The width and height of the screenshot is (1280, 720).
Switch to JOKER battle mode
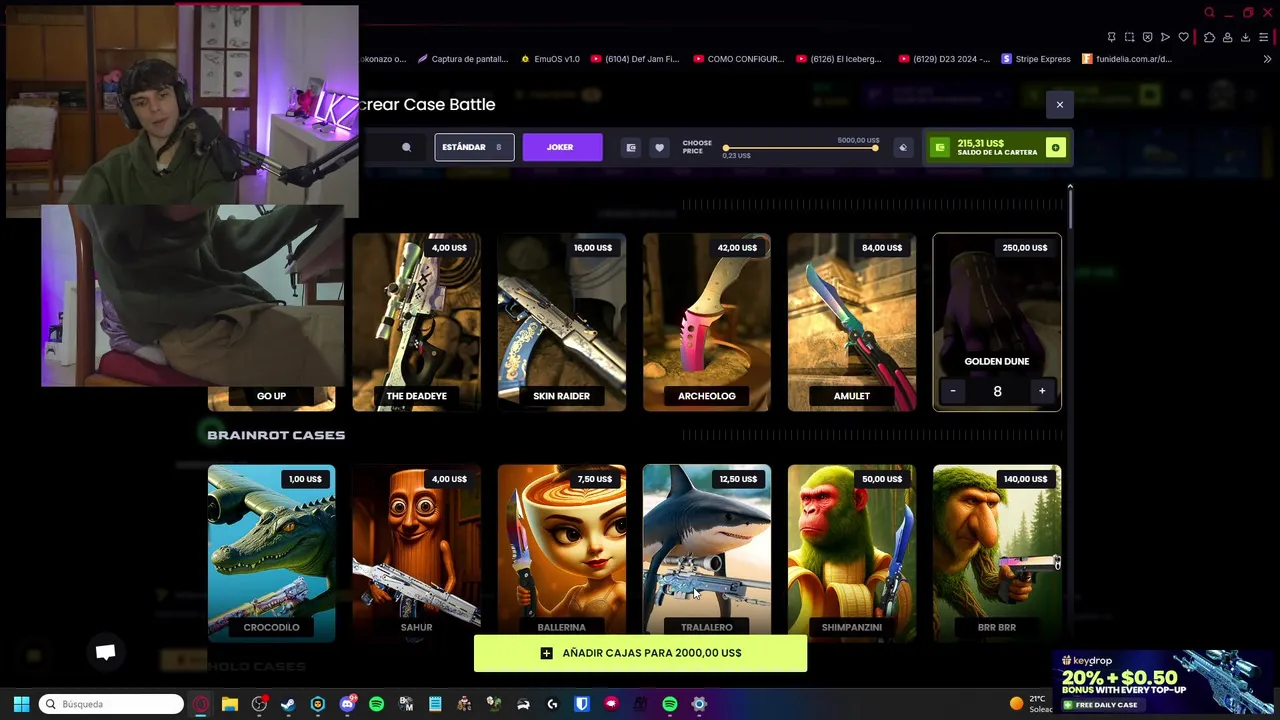(x=562, y=147)
